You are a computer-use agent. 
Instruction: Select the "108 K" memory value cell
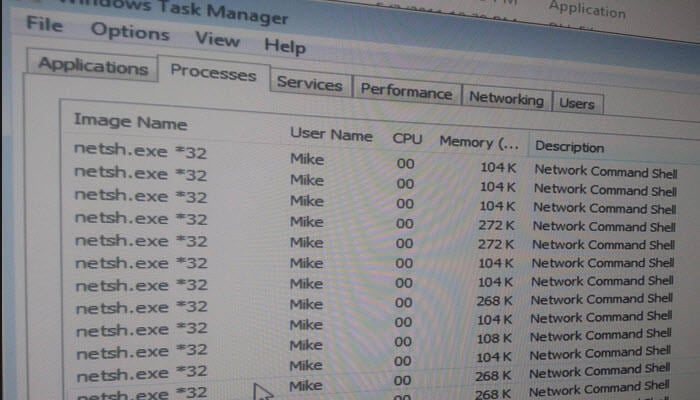494,339
